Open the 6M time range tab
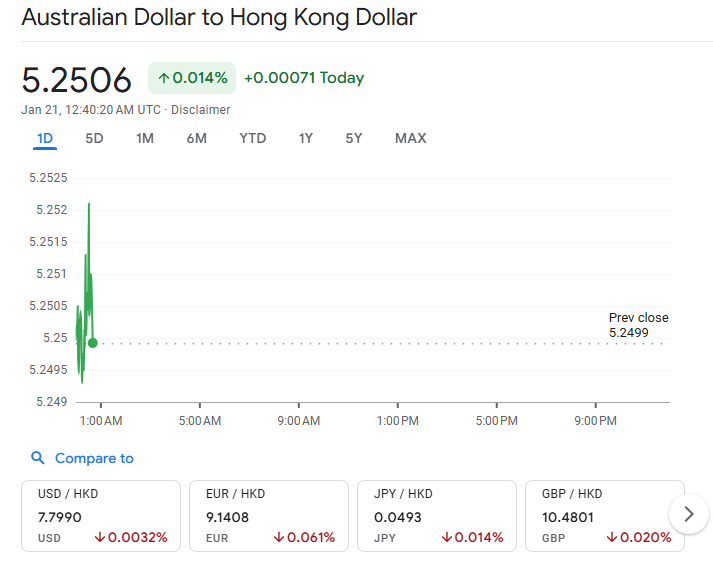The height and width of the screenshot is (568, 713). [x=196, y=138]
